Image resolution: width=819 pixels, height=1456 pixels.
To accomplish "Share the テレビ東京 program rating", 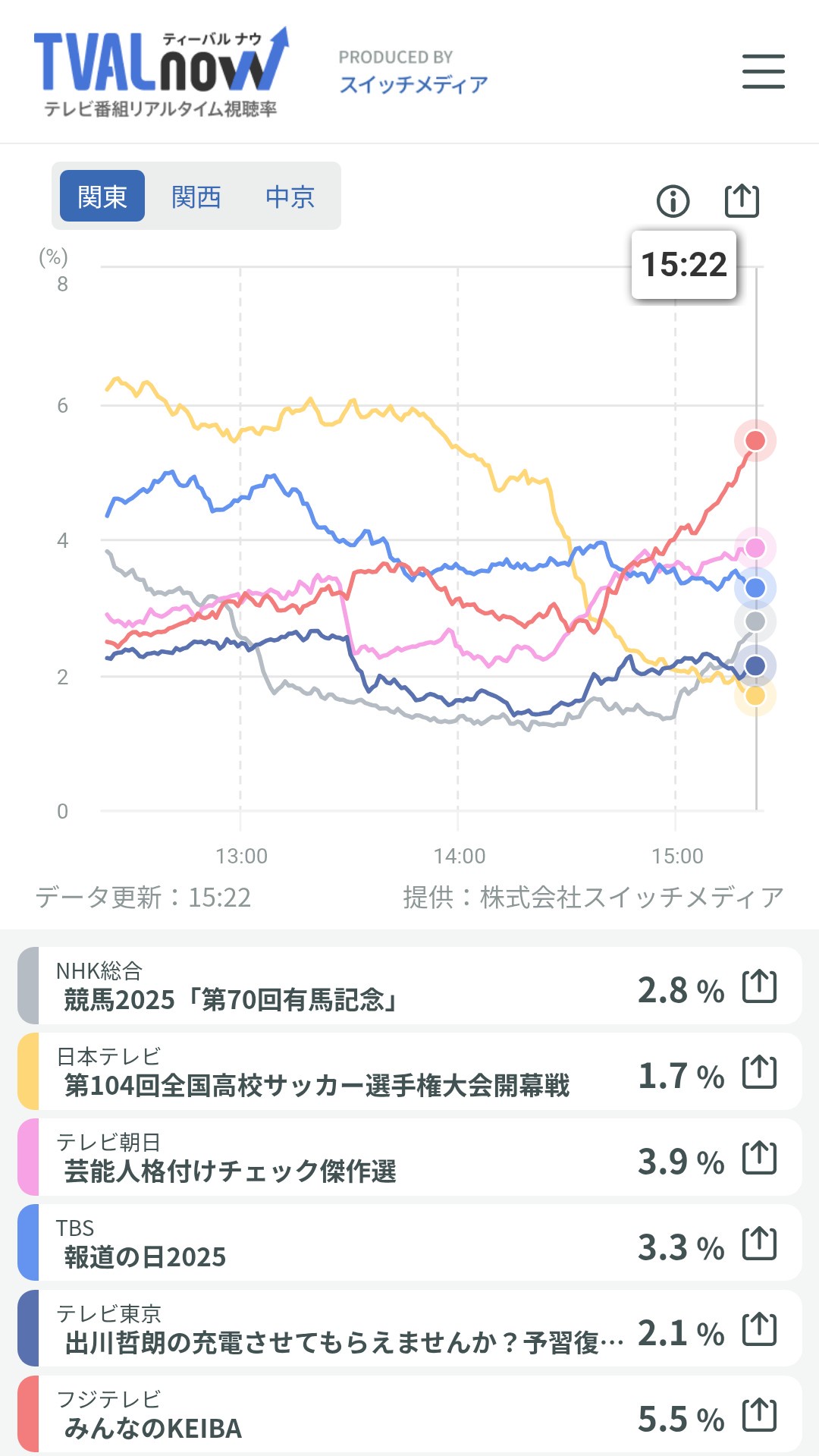I will pos(759,1329).
